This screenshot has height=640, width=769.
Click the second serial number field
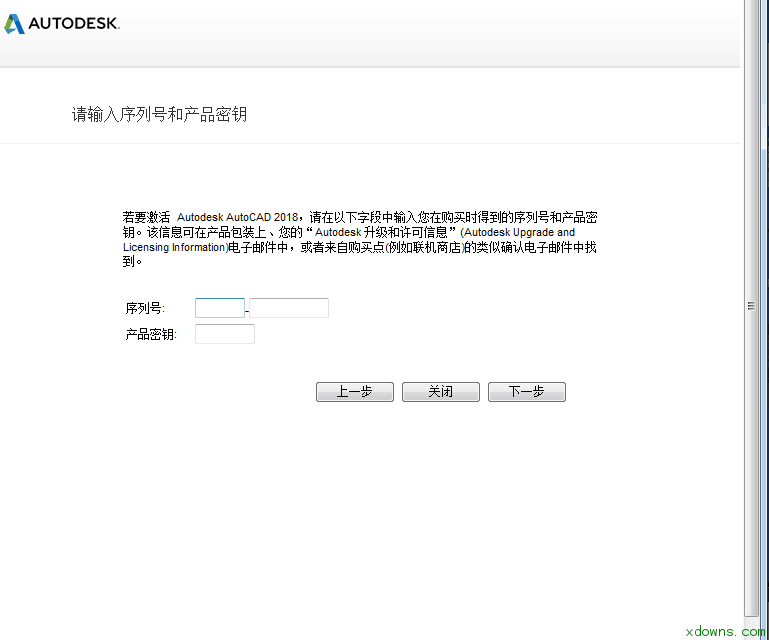tap(289, 308)
